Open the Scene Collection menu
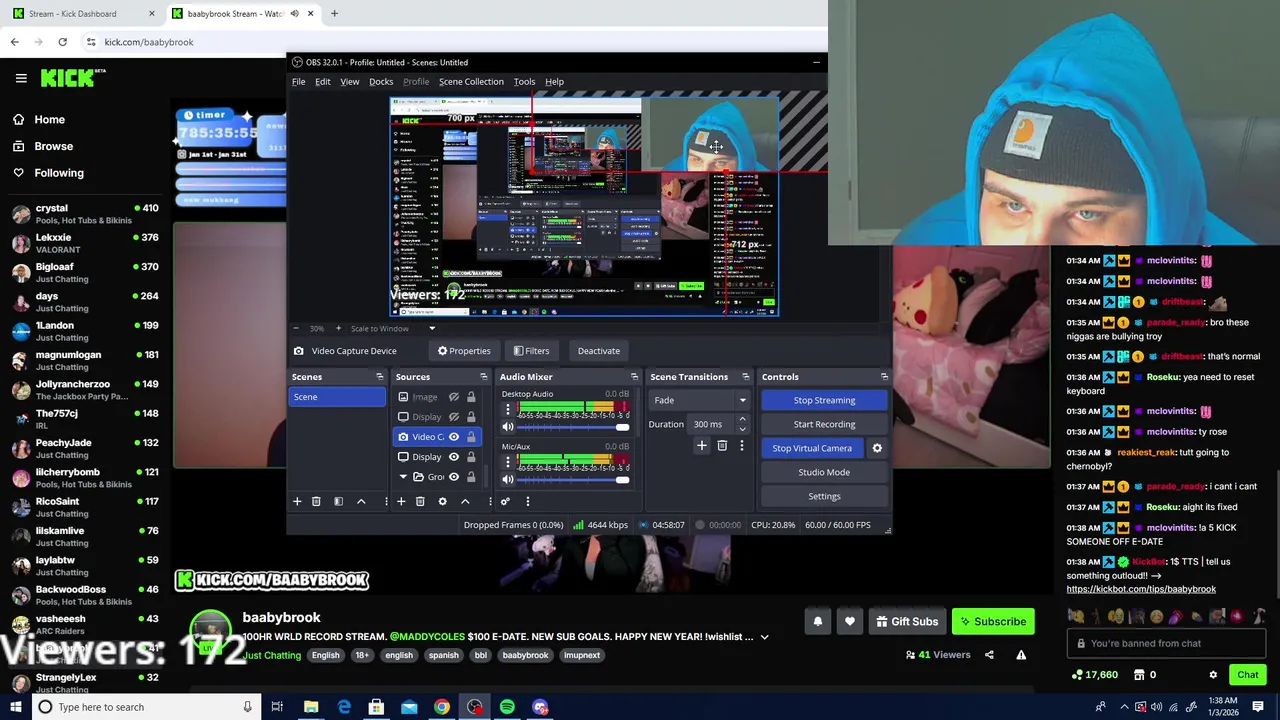 click(471, 82)
